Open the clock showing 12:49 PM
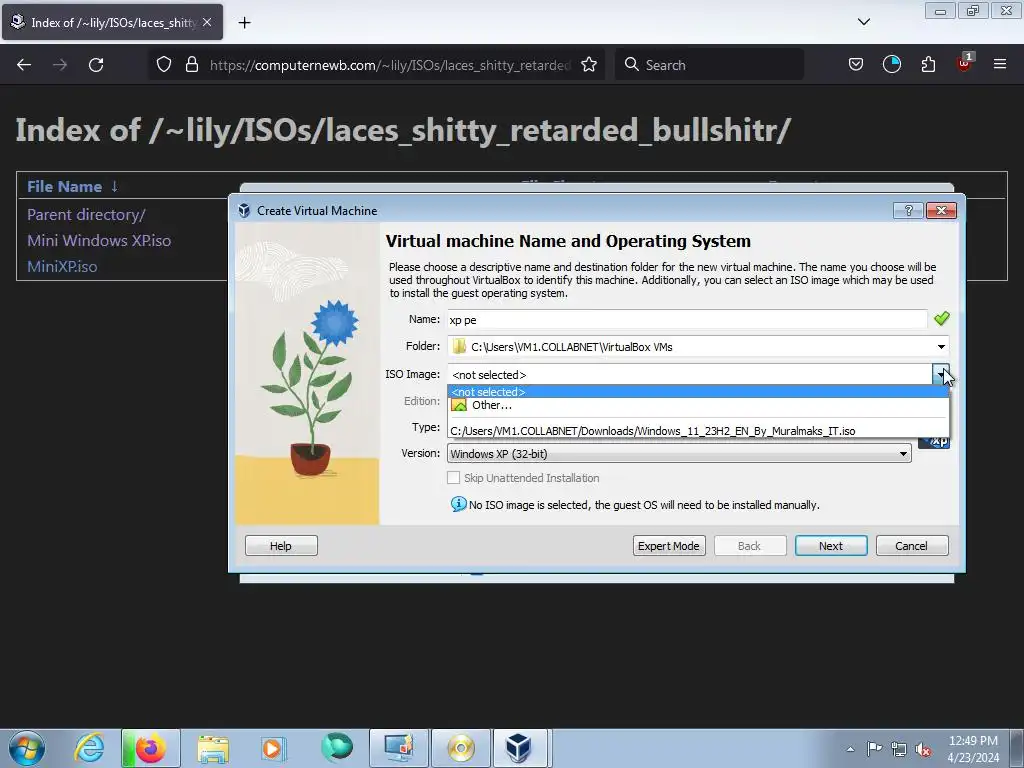 pos(973,749)
